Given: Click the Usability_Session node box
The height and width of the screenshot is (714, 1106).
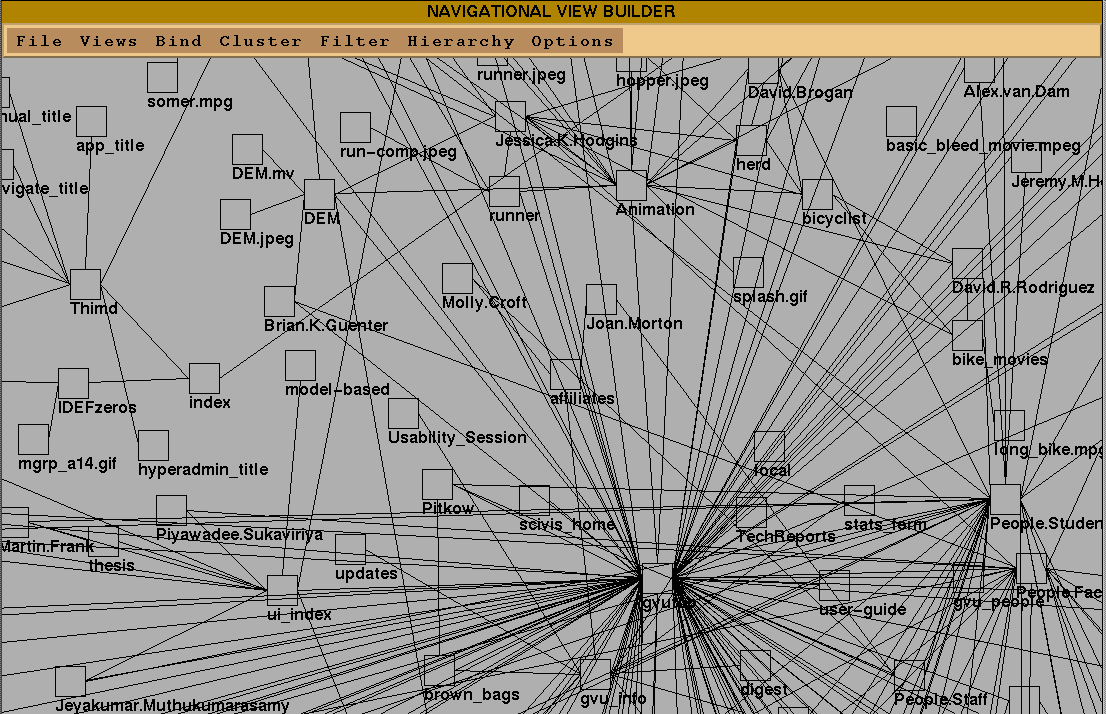Looking at the screenshot, I should pos(403,413).
